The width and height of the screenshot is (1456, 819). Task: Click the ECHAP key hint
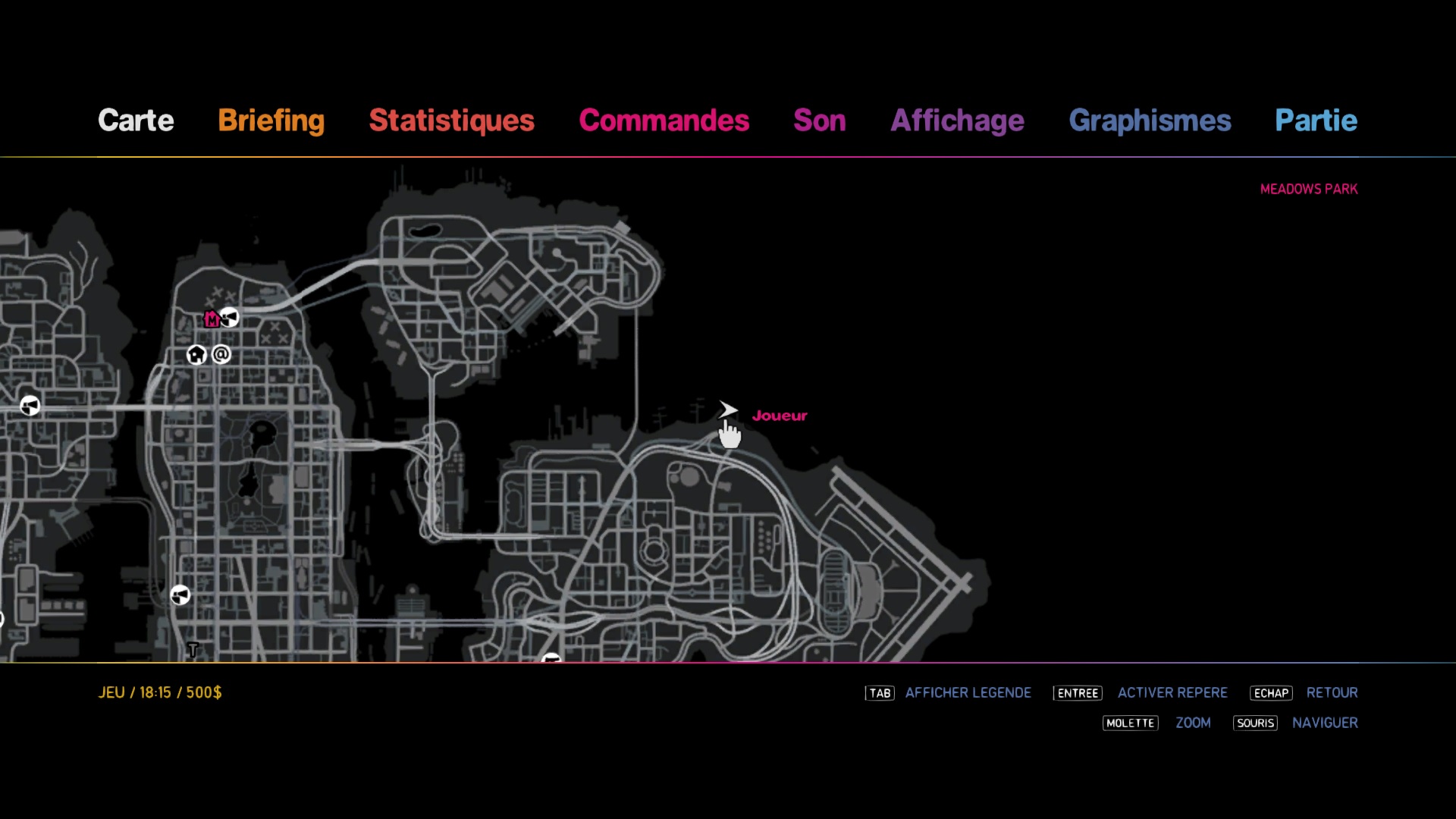pos(1271,693)
